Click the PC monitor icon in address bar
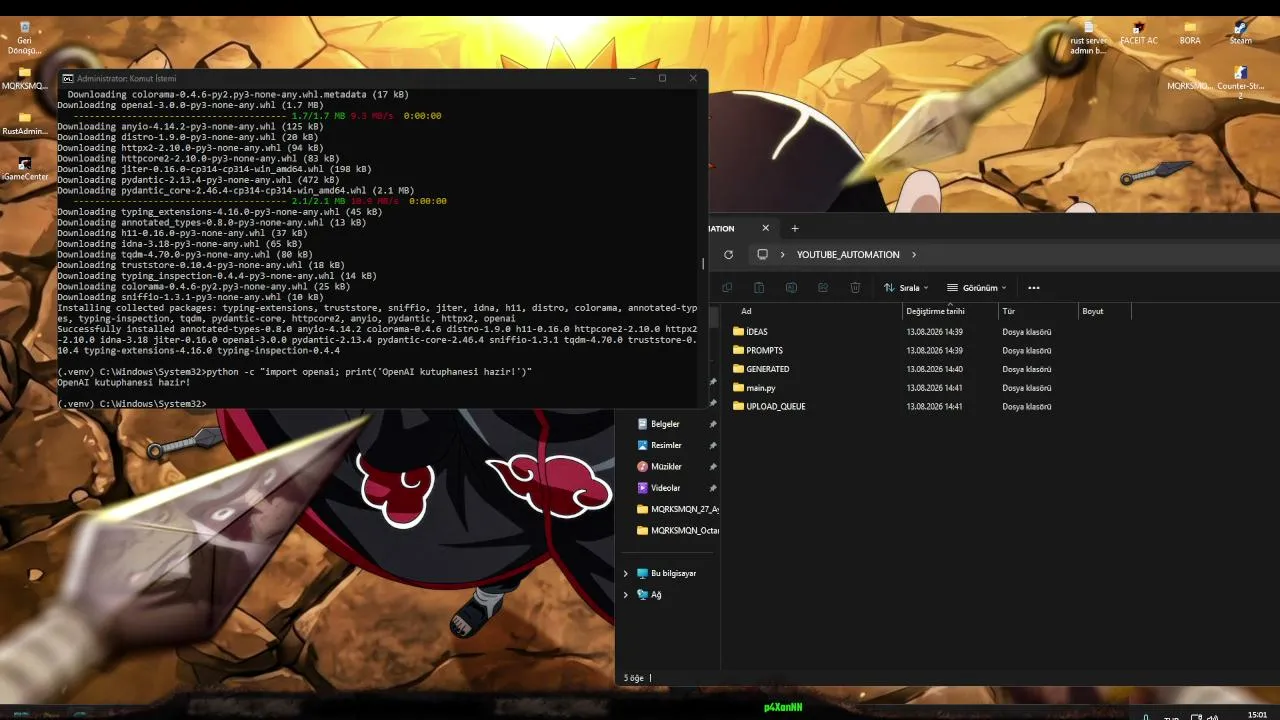 coord(762,255)
